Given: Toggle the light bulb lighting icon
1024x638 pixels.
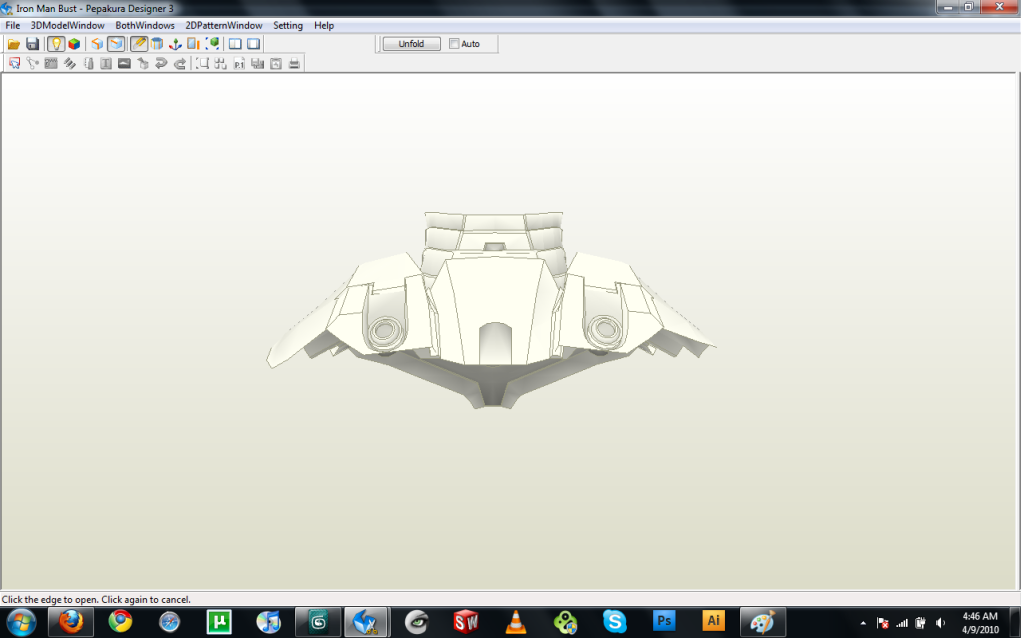Looking at the screenshot, I should point(57,44).
